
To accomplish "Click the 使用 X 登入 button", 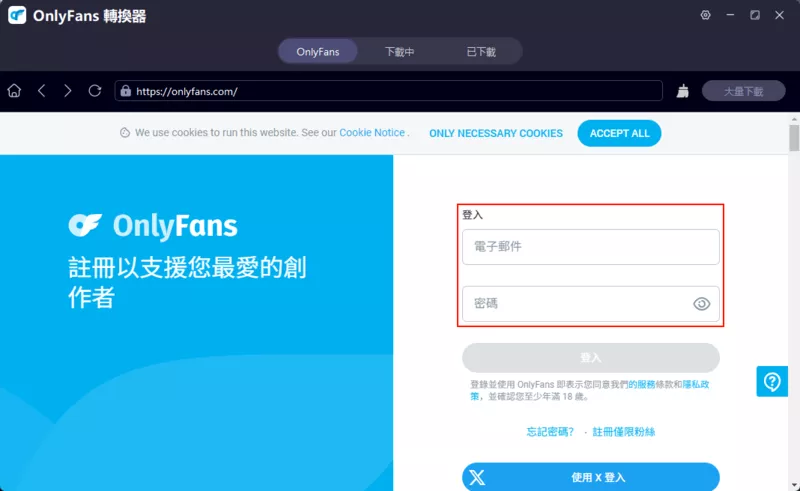I will pos(591,477).
